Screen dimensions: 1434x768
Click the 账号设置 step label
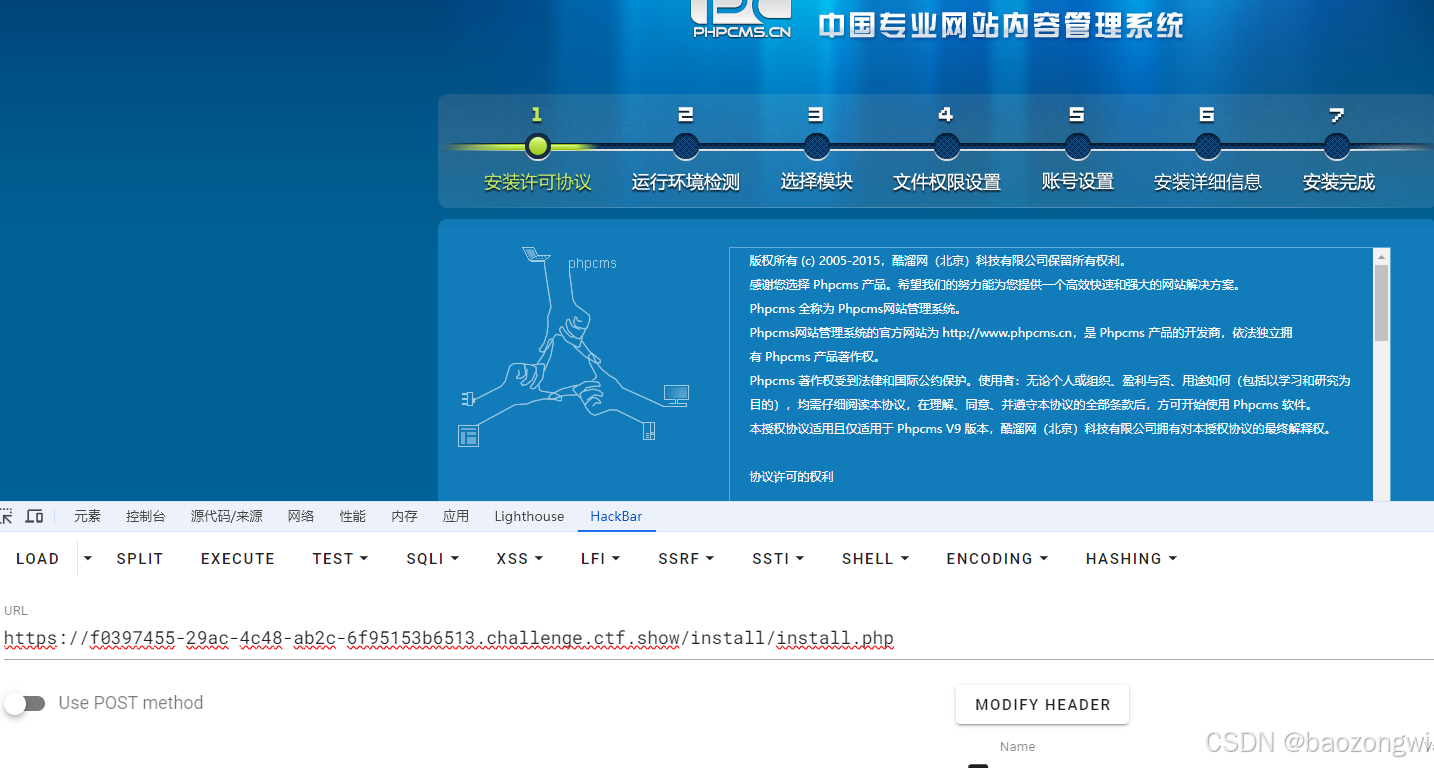(x=1078, y=182)
